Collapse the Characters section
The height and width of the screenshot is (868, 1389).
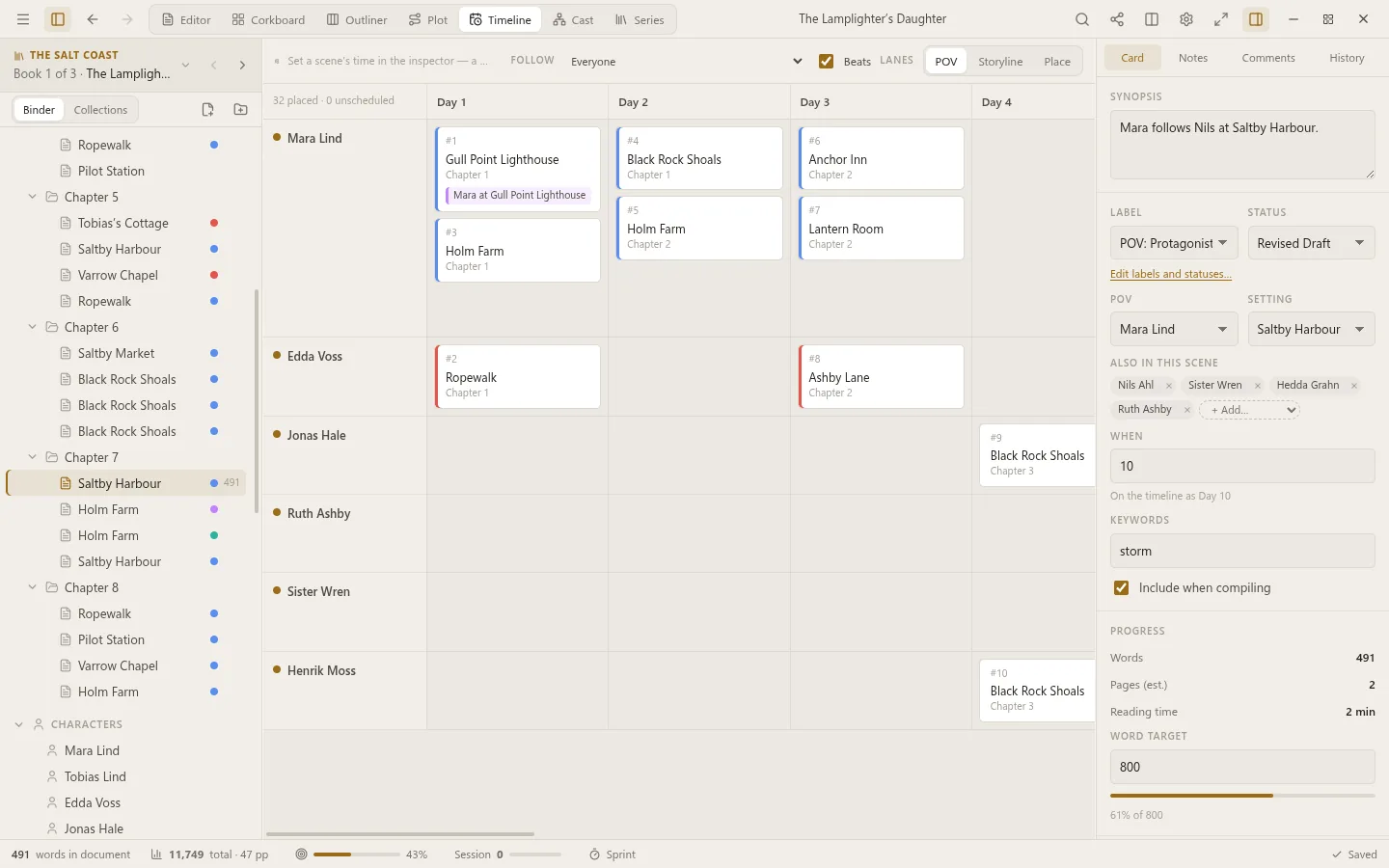click(x=18, y=724)
